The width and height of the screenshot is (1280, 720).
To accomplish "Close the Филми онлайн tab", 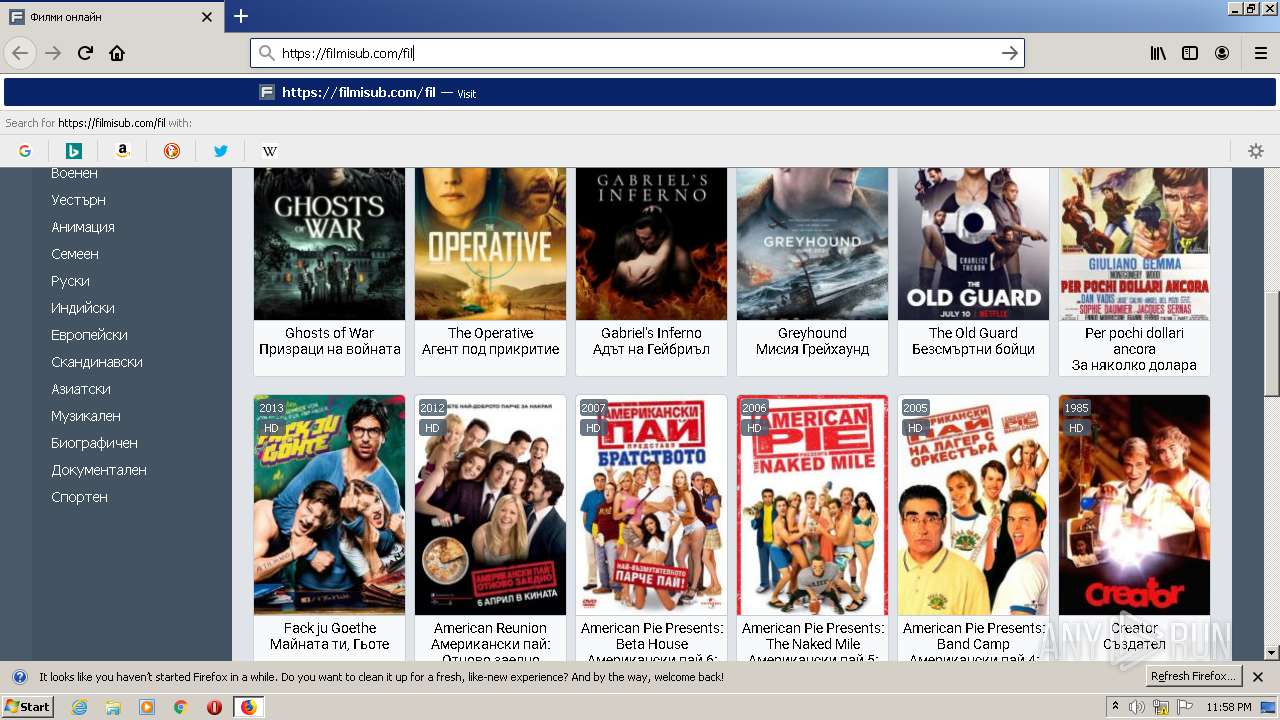I will click(x=207, y=17).
